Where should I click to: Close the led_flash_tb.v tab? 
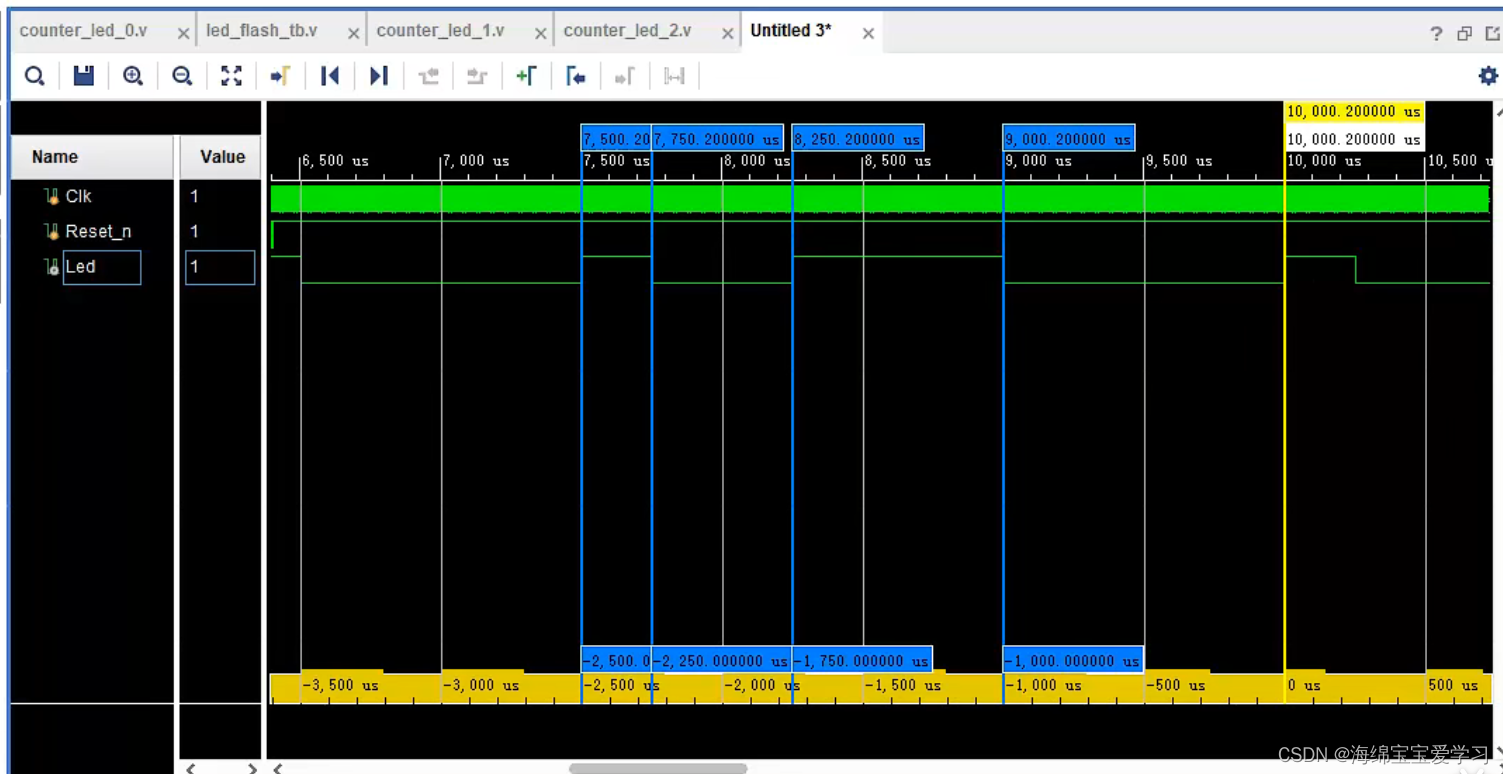pyautogui.click(x=353, y=33)
